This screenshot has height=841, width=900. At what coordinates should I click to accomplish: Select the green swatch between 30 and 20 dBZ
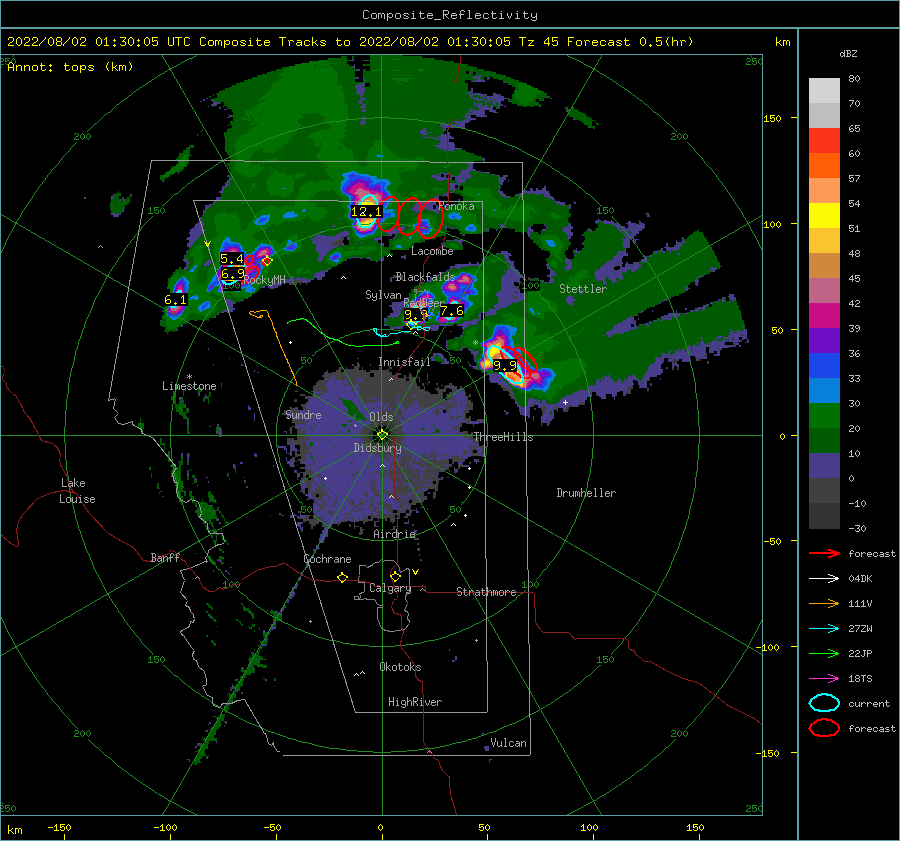824,416
